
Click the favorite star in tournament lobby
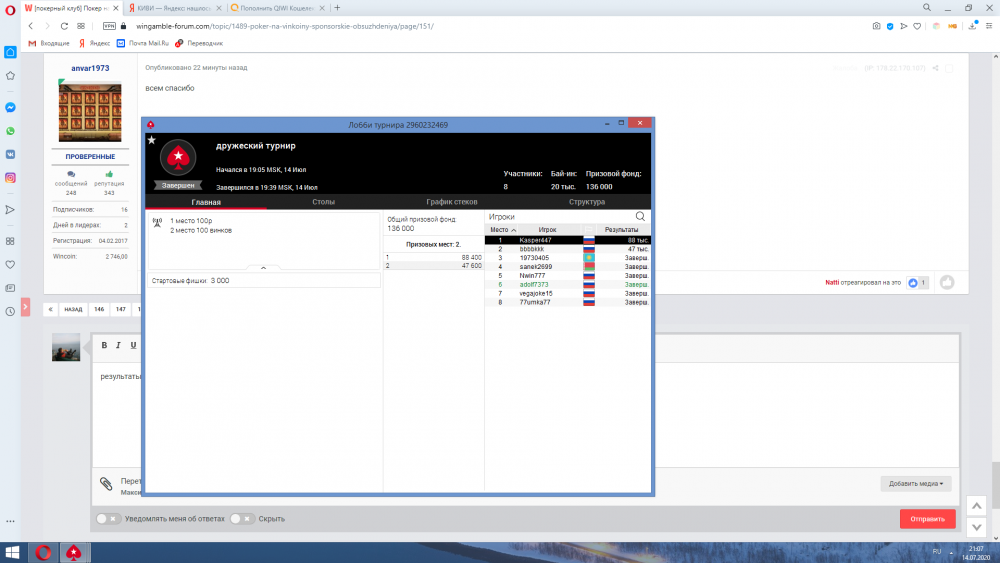click(152, 140)
